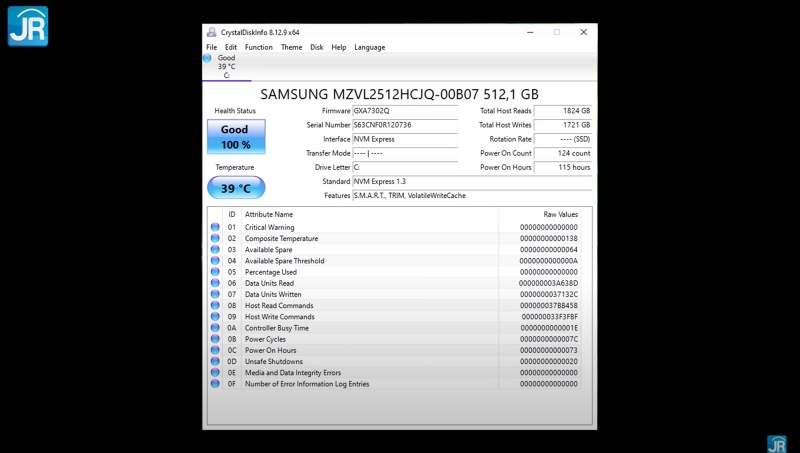The width and height of the screenshot is (800, 453).
Task: Click the status orb for Data Units Read
Action: point(215,283)
